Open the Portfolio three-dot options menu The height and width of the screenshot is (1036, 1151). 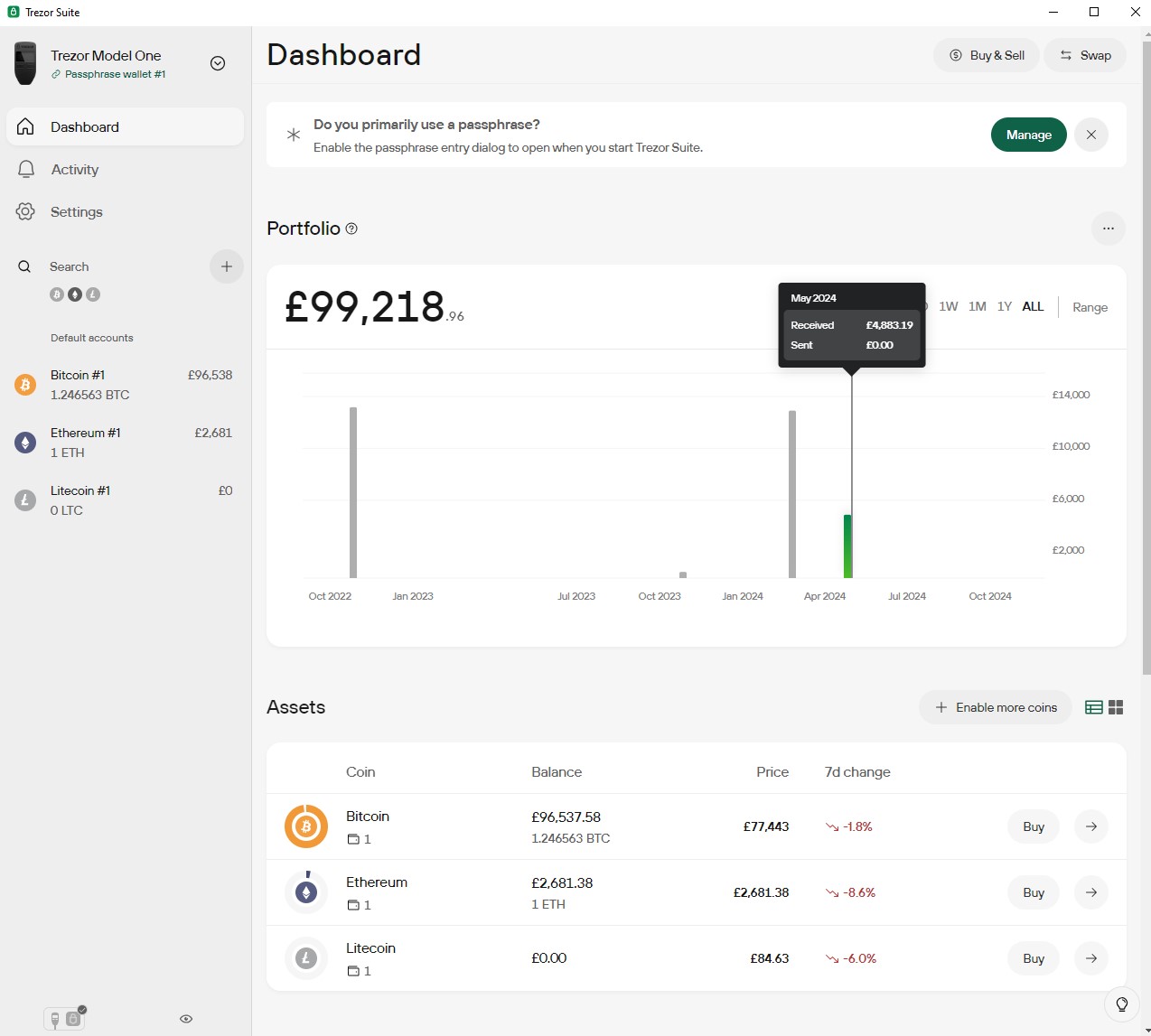tap(1109, 229)
